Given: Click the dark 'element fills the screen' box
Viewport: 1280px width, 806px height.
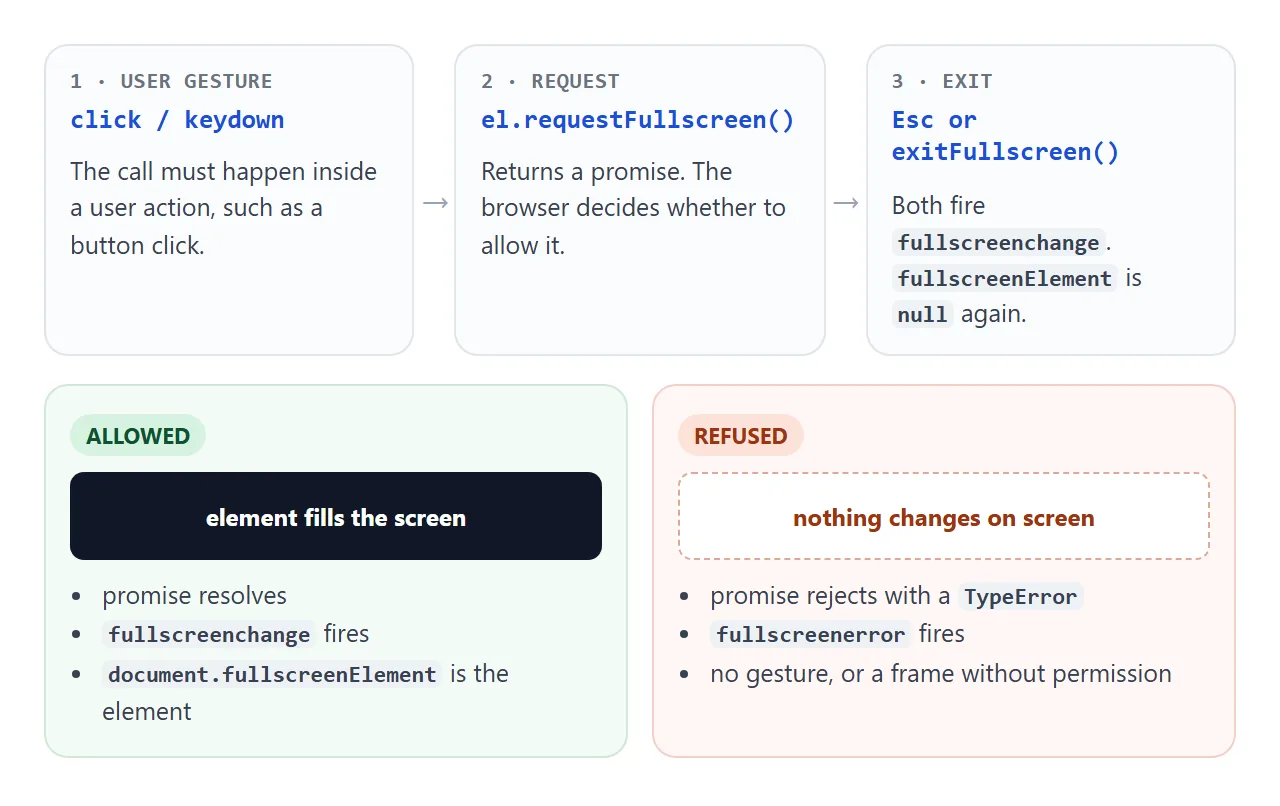Looking at the screenshot, I should pyautogui.click(x=336, y=516).
